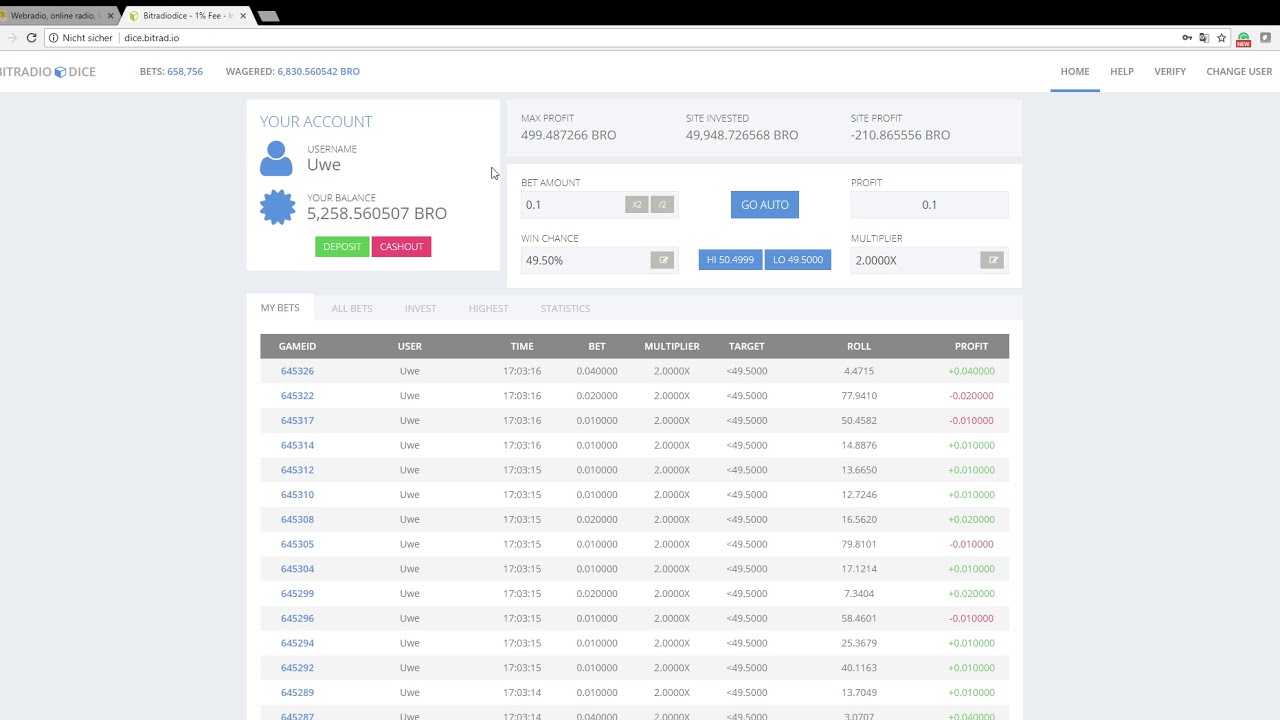Open game ID 645304 link
Image resolution: width=1280 pixels, height=720 pixels.
pos(297,569)
